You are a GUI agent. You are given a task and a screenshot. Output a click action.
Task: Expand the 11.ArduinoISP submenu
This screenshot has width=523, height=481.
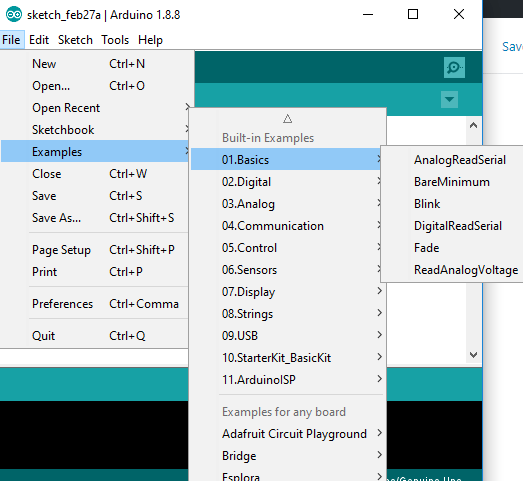288,380
